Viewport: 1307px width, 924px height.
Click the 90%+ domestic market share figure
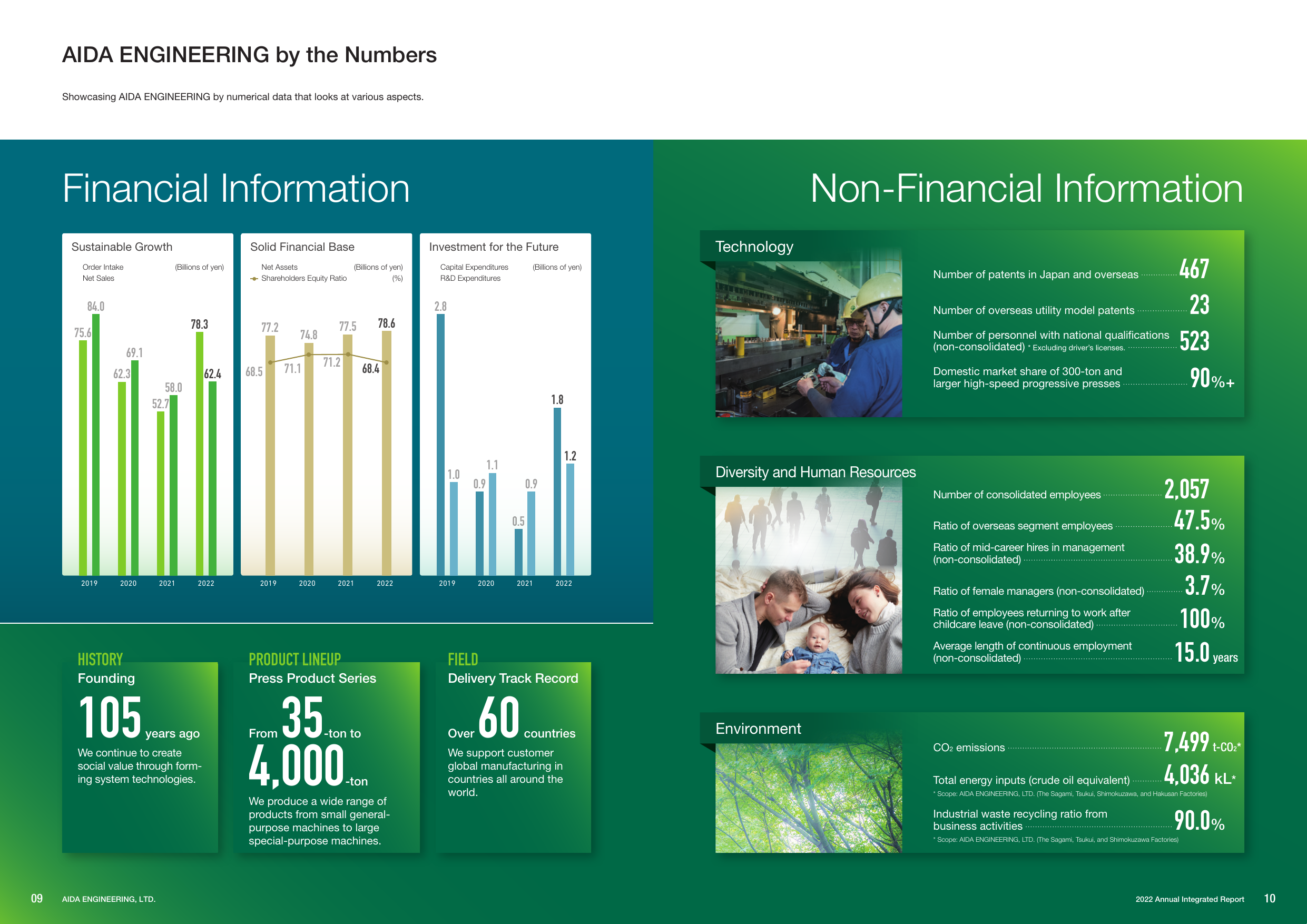click(1212, 378)
